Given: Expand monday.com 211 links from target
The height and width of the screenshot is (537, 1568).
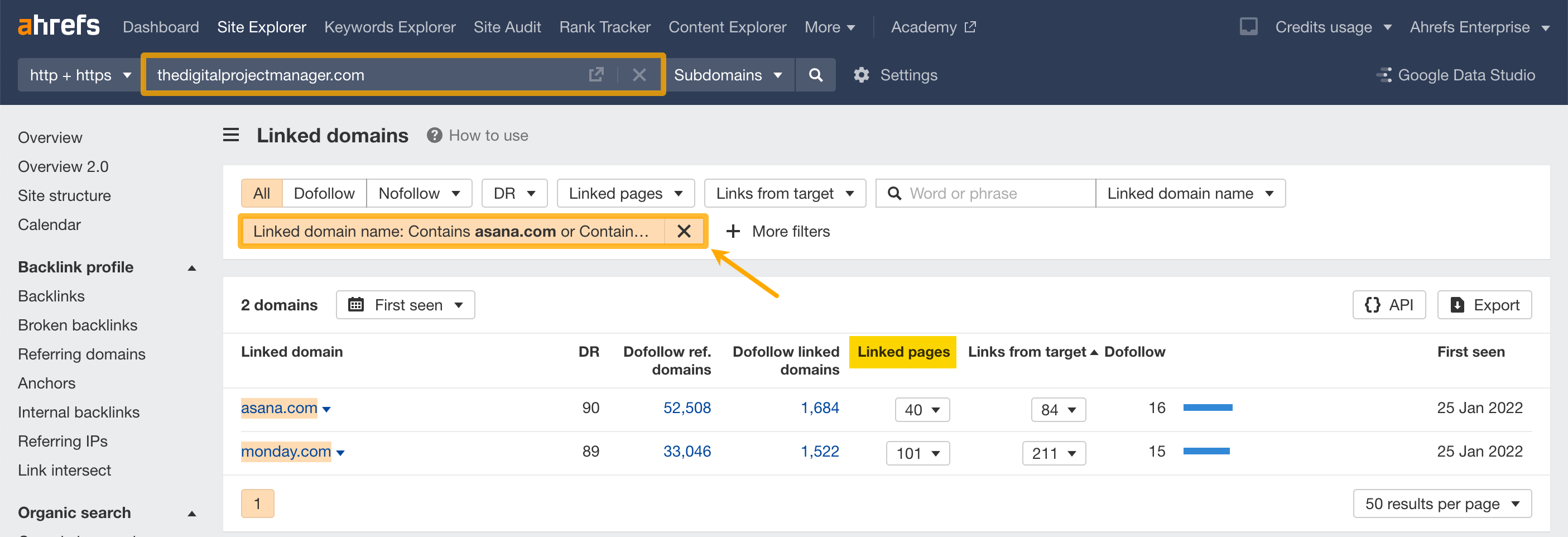Looking at the screenshot, I should (x=1054, y=454).
